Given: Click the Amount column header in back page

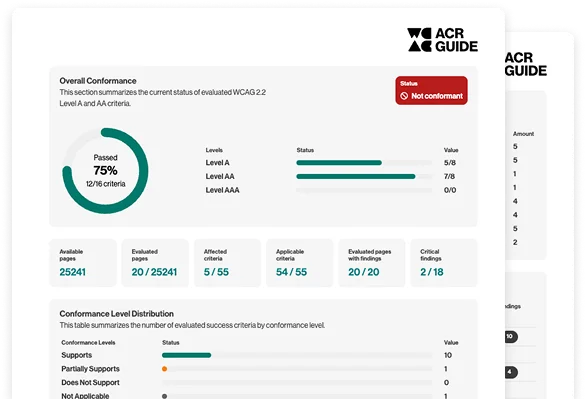Looking at the screenshot, I should coord(523,134).
